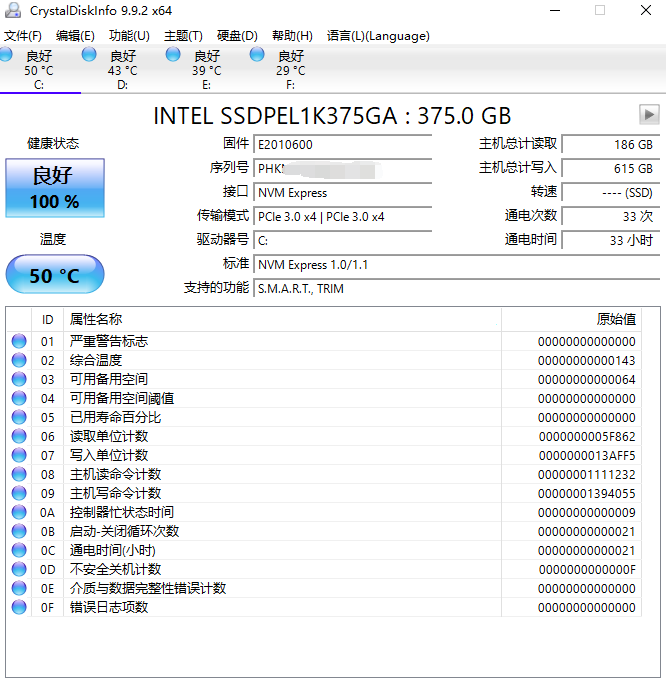The width and height of the screenshot is (666, 684).
Task: Click host total writes value 615 GB
Action: (x=611, y=168)
